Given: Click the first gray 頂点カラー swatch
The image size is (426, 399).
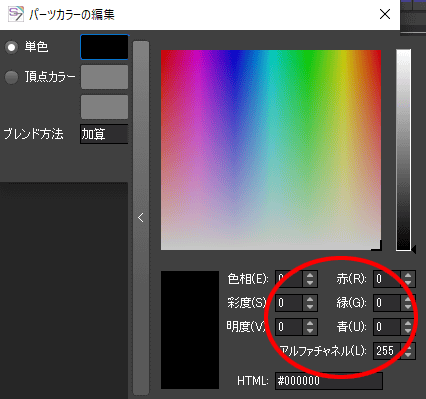Looking at the screenshot, I should [x=104, y=77].
